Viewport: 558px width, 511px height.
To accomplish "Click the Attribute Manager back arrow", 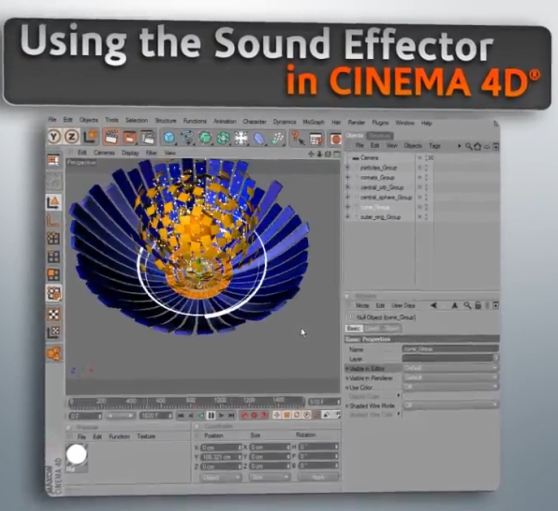I will tap(434, 305).
